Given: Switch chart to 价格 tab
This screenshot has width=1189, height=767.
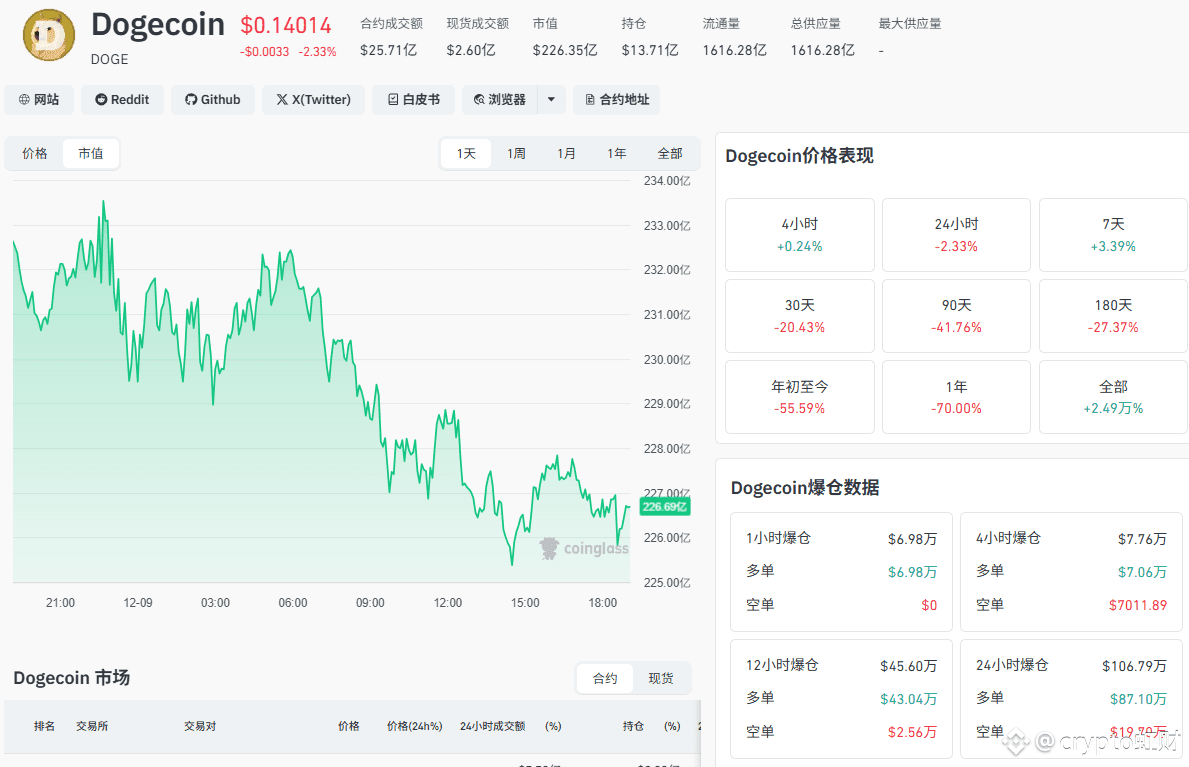Looking at the screenshot, I should point(34,153).
